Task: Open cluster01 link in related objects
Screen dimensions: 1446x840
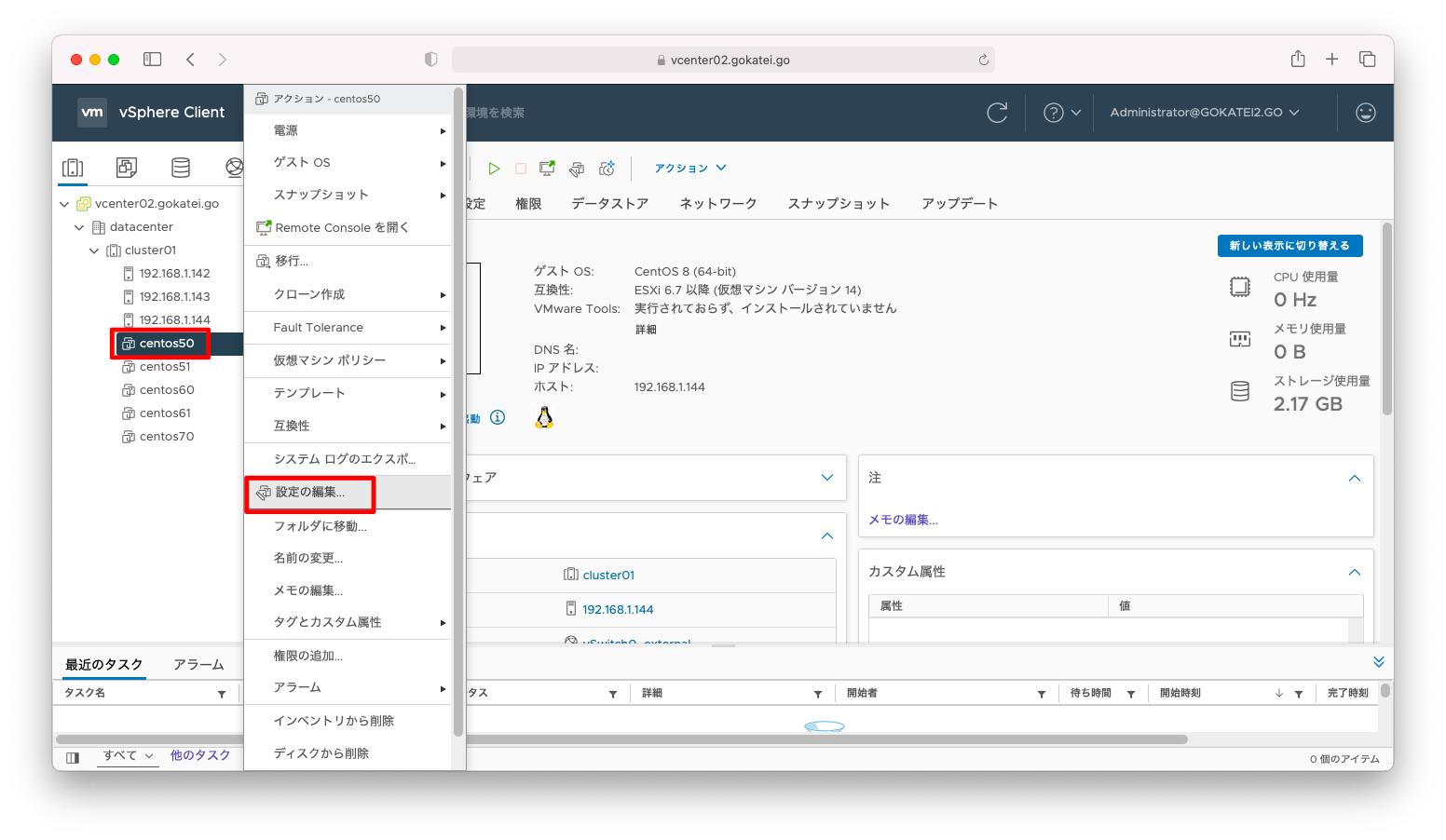Action: pos(608,576)
